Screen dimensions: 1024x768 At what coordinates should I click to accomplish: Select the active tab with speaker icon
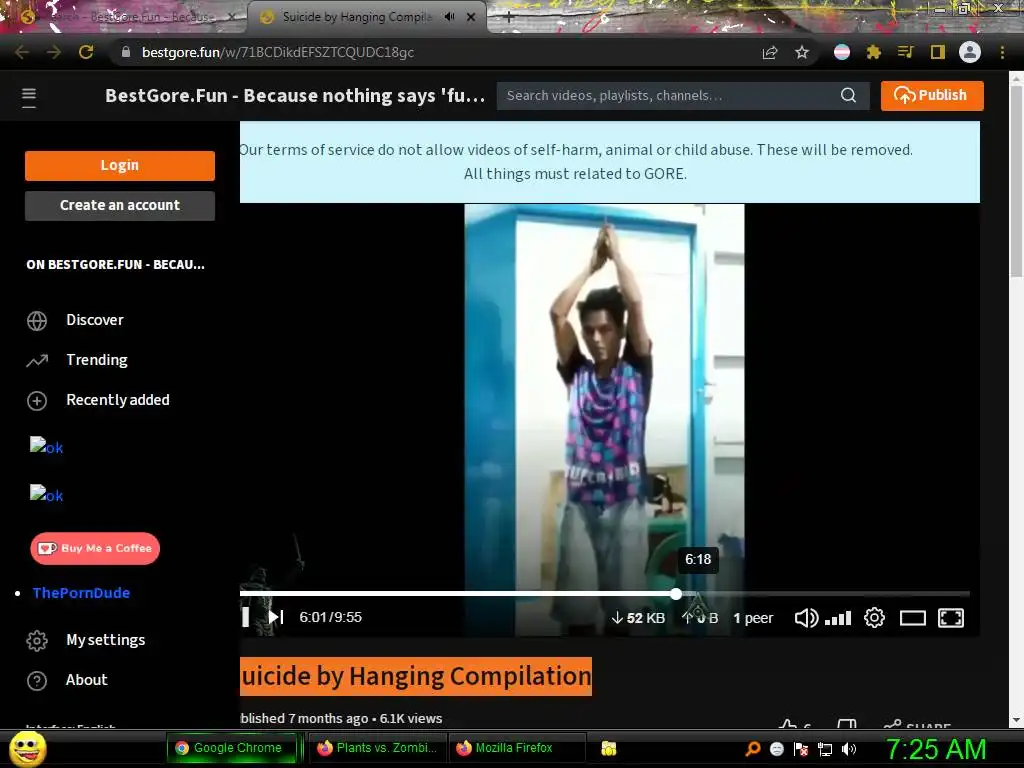point(367,17)
